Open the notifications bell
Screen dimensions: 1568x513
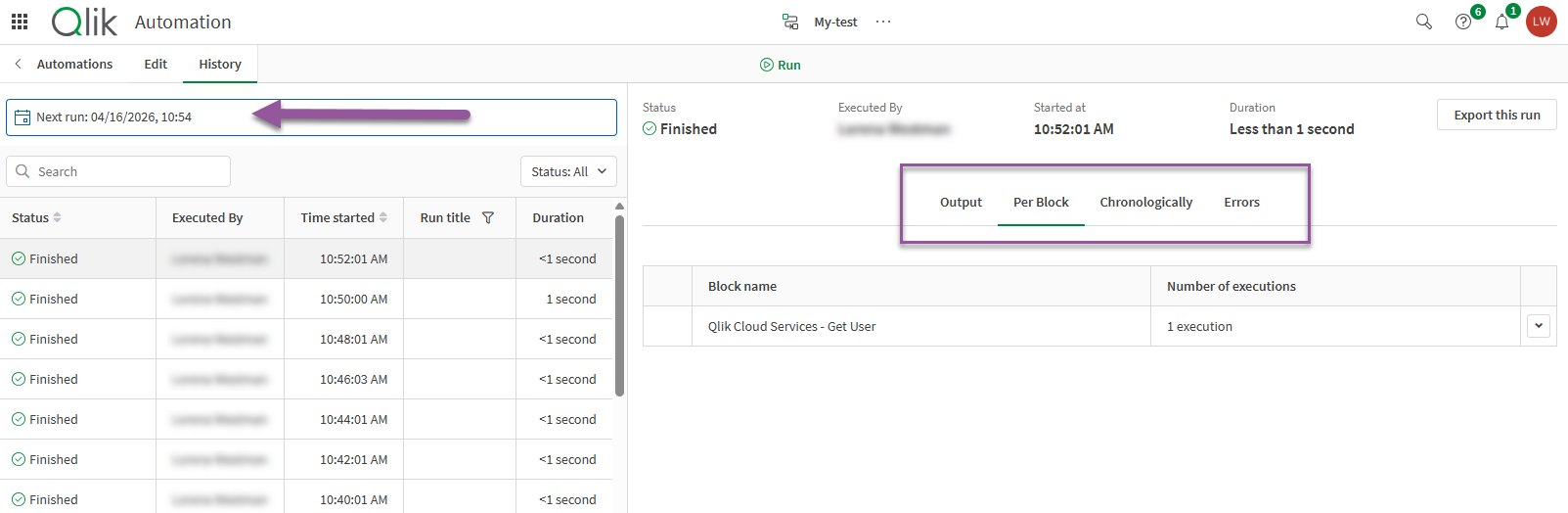click(1502, 22)
